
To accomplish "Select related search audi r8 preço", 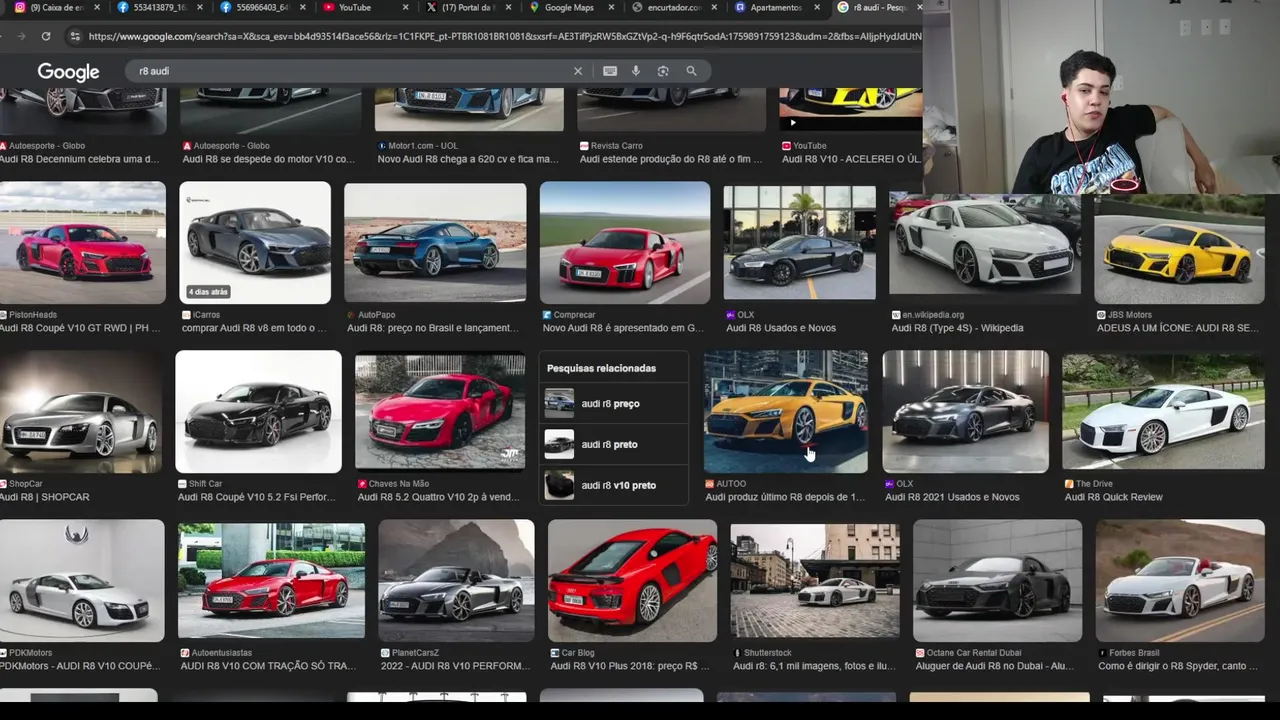I will 613,404.
